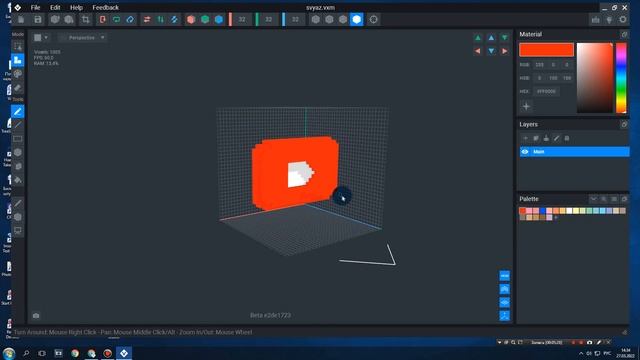Edit the red axis size field showing 32
The width and height of the screenshot is (640, 360).
[242, 20]
